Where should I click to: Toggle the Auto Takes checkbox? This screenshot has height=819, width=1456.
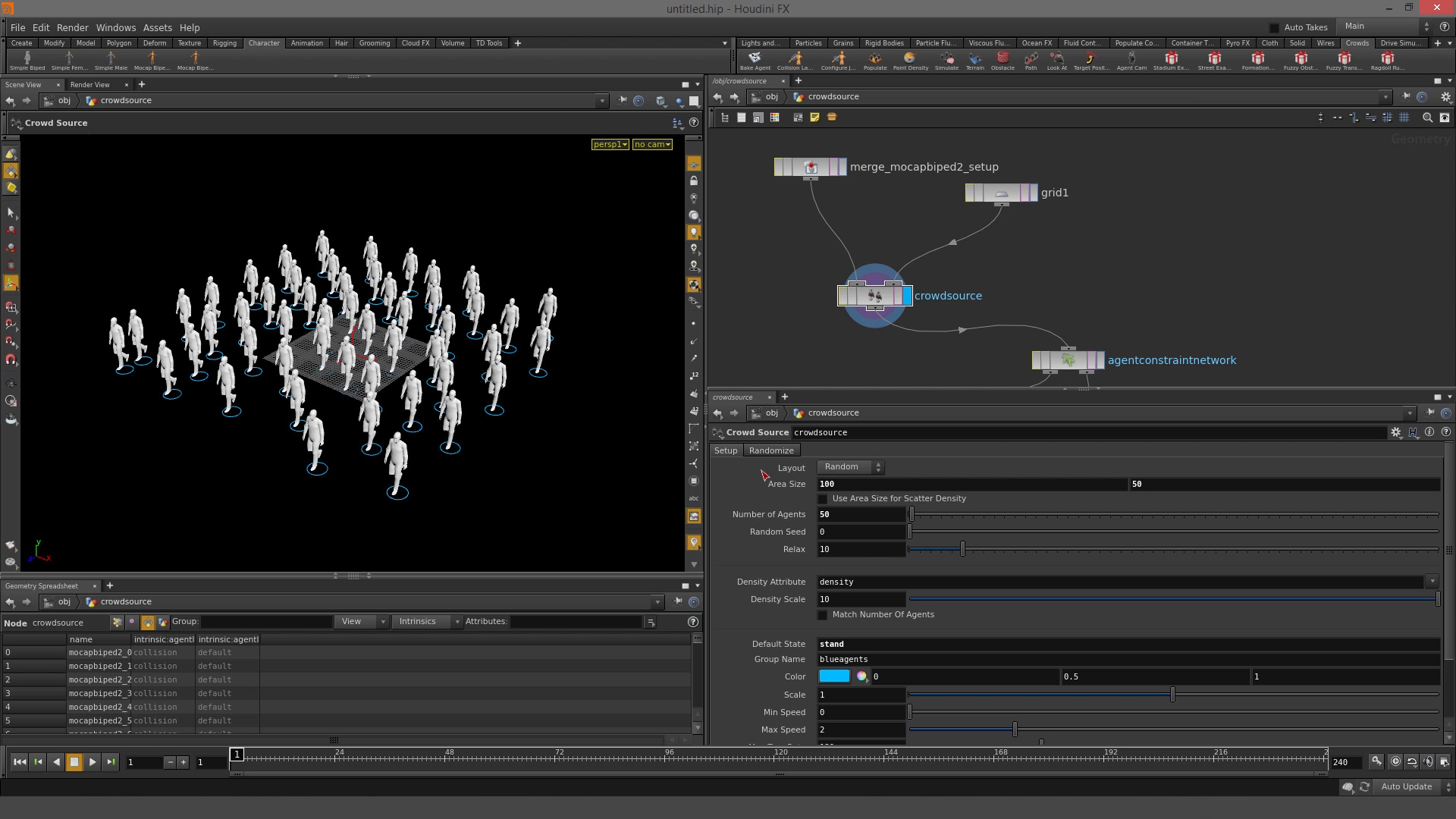[x=1274, y=27]
